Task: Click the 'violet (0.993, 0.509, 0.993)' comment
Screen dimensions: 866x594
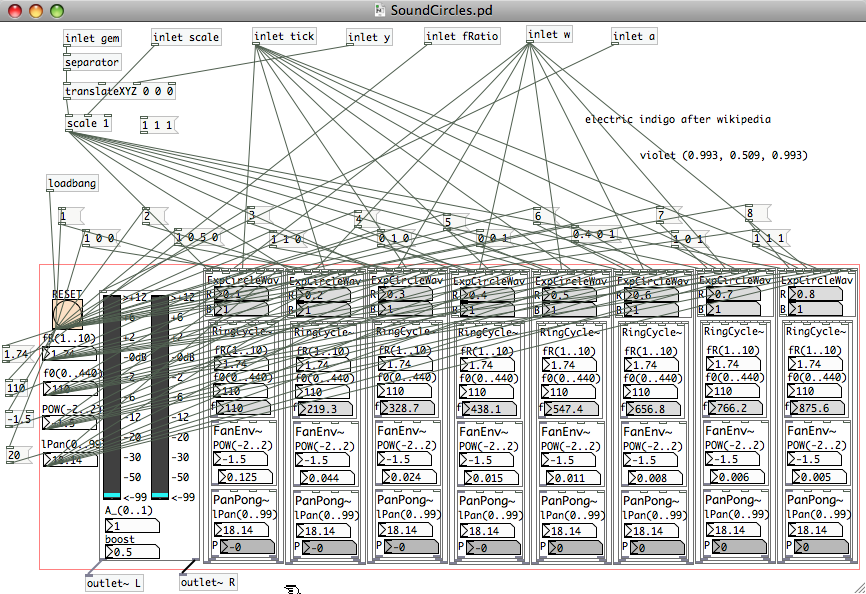Action: (x=723, y=156)
